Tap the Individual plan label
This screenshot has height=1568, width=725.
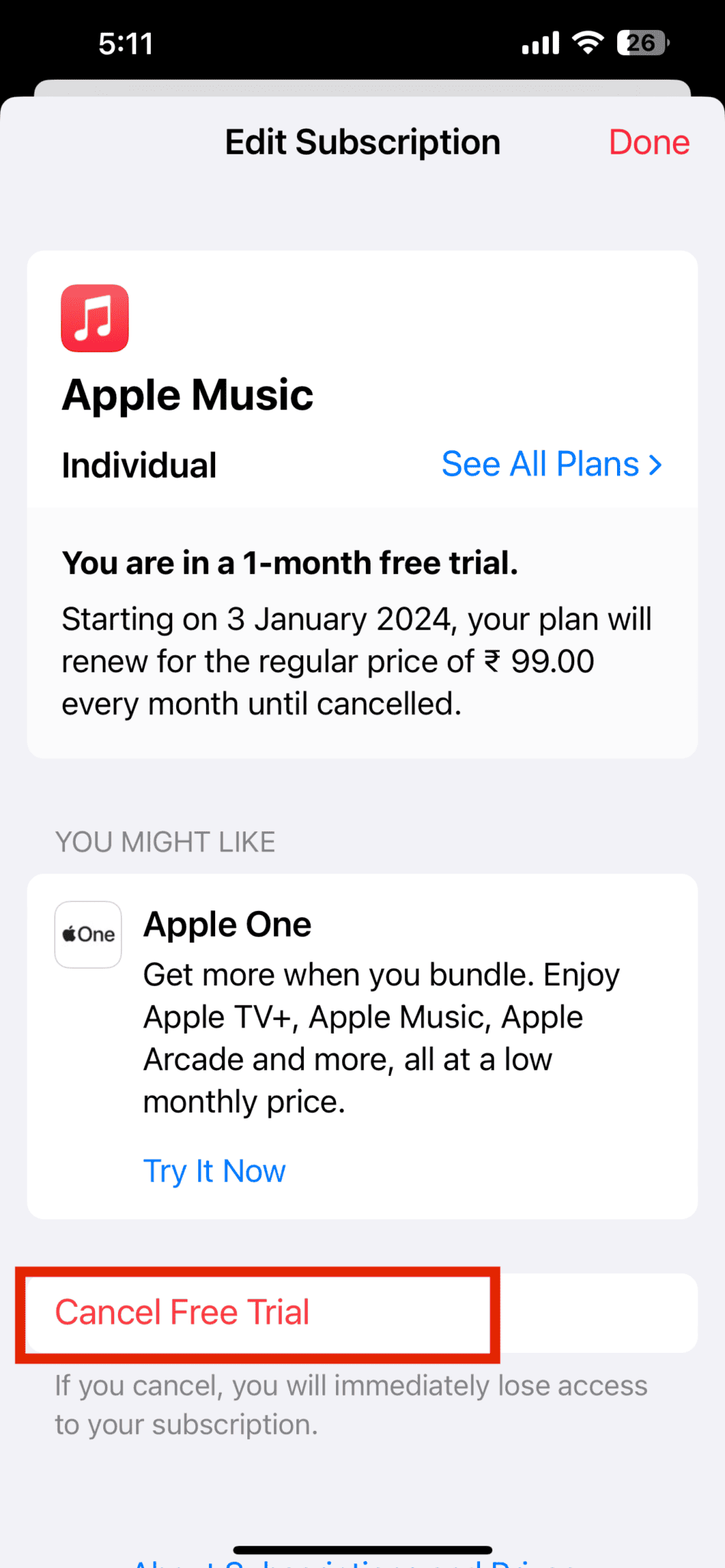click(x=139, y=465)
